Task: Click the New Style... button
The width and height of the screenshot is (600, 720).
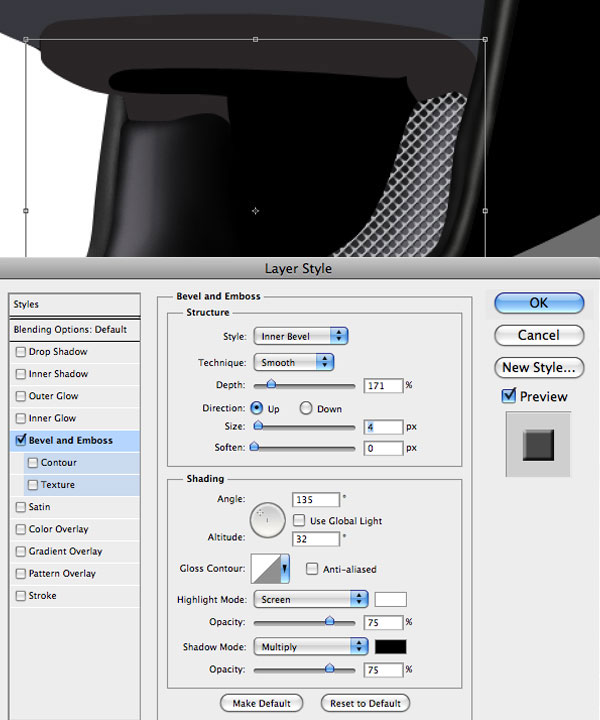Action: click(539, 367)
